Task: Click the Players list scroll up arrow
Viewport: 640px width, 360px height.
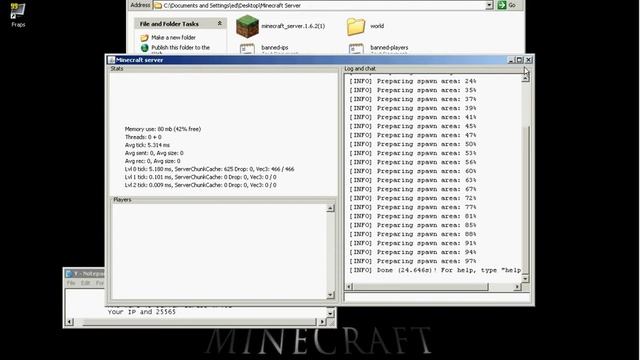Action: (331, 208)
